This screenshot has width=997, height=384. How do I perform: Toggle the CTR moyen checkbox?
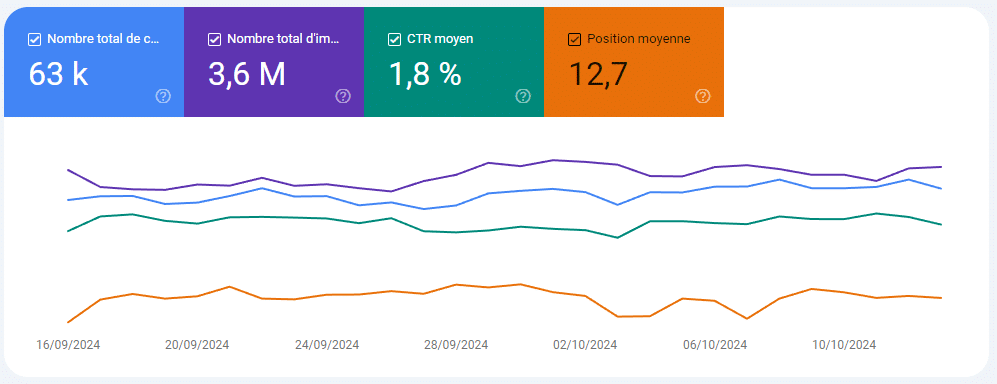(x=394, y=39)
